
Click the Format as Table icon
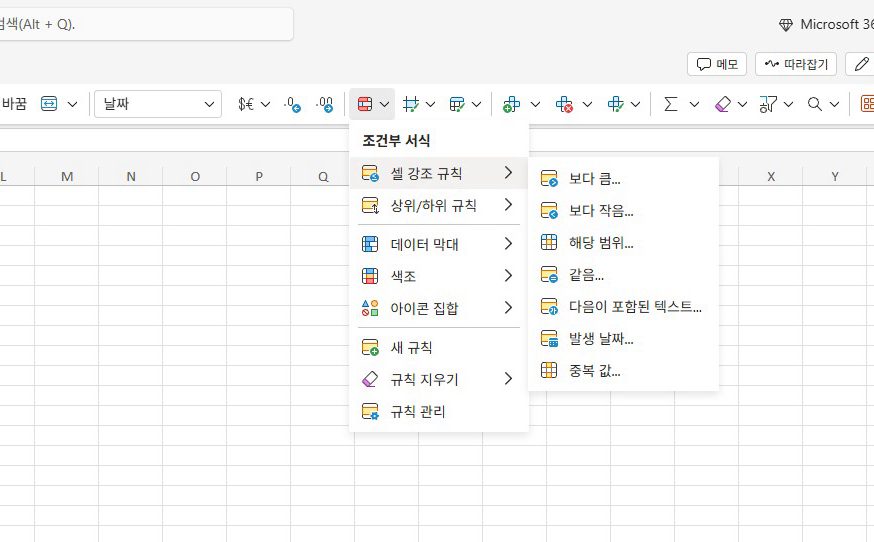(457, 104)
